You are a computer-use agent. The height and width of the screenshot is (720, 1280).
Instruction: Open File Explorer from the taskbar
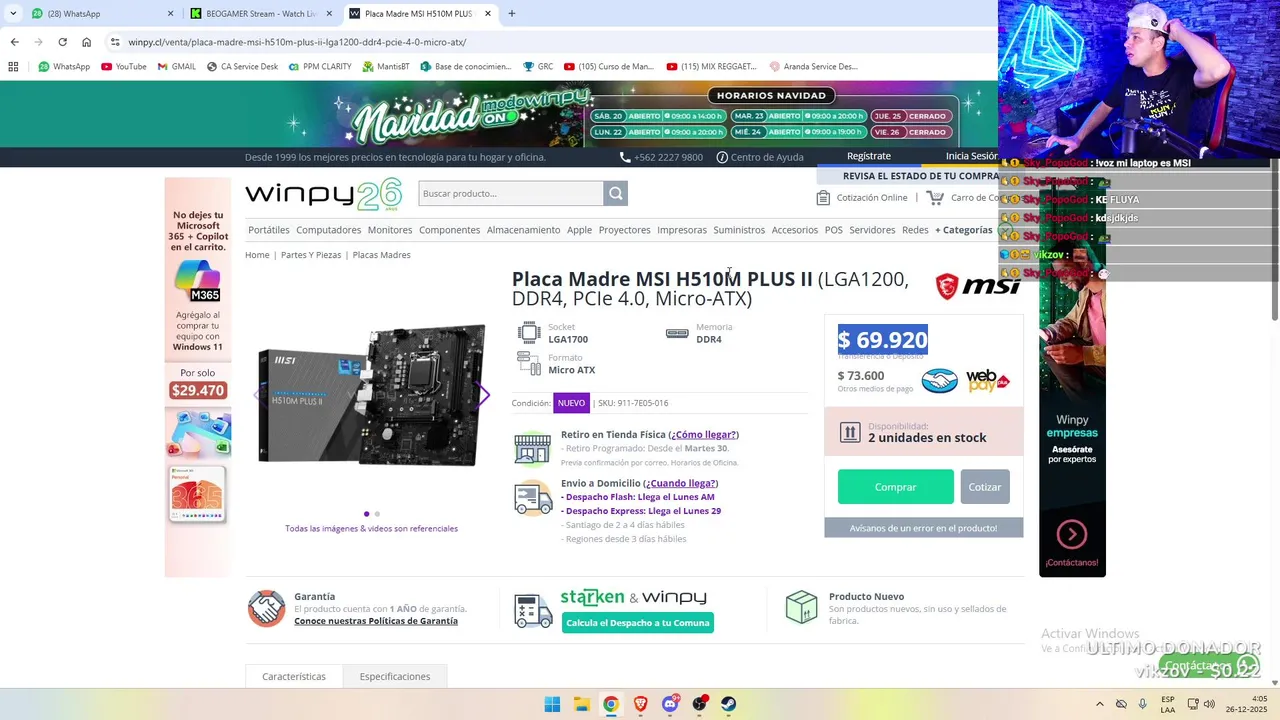pyautogui.click(x=581, y=704)
